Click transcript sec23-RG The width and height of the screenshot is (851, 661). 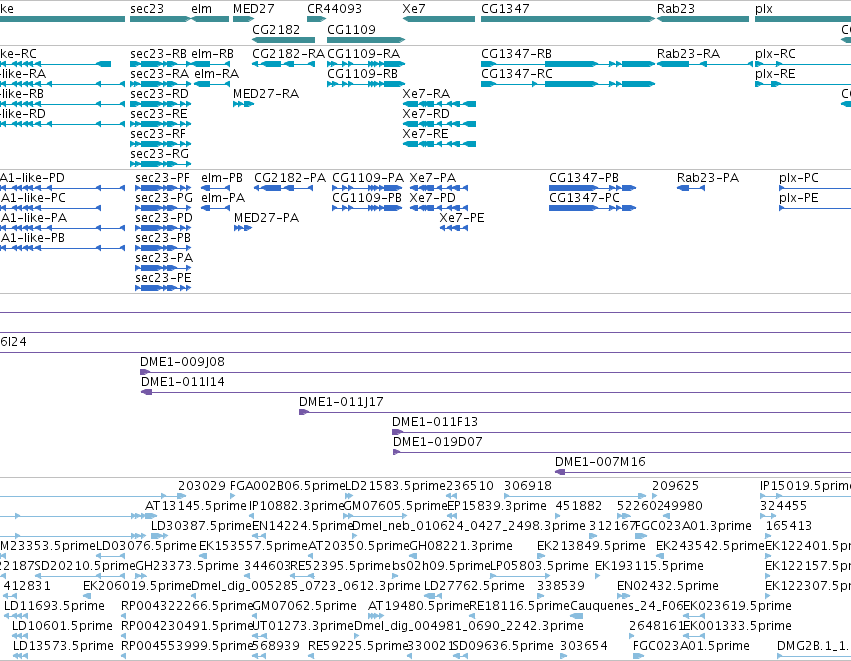pyautogui.click(x=160, y=164)
